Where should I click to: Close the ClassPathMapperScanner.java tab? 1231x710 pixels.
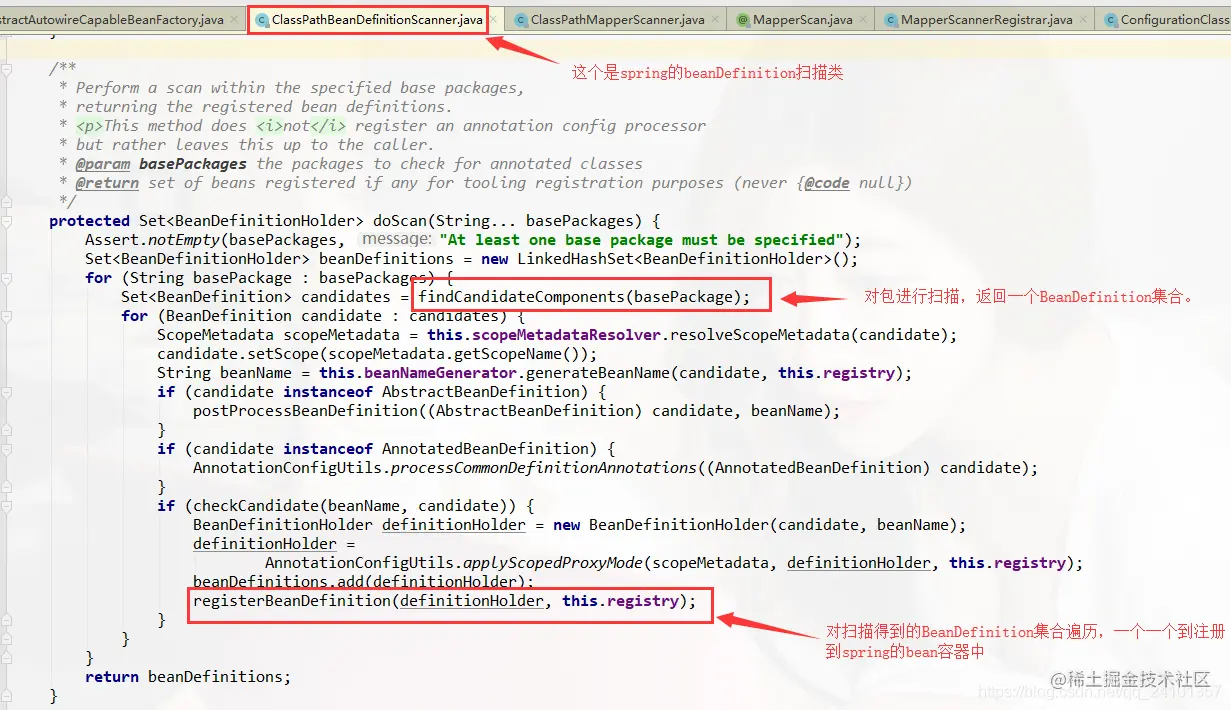[x=714, y=19]
